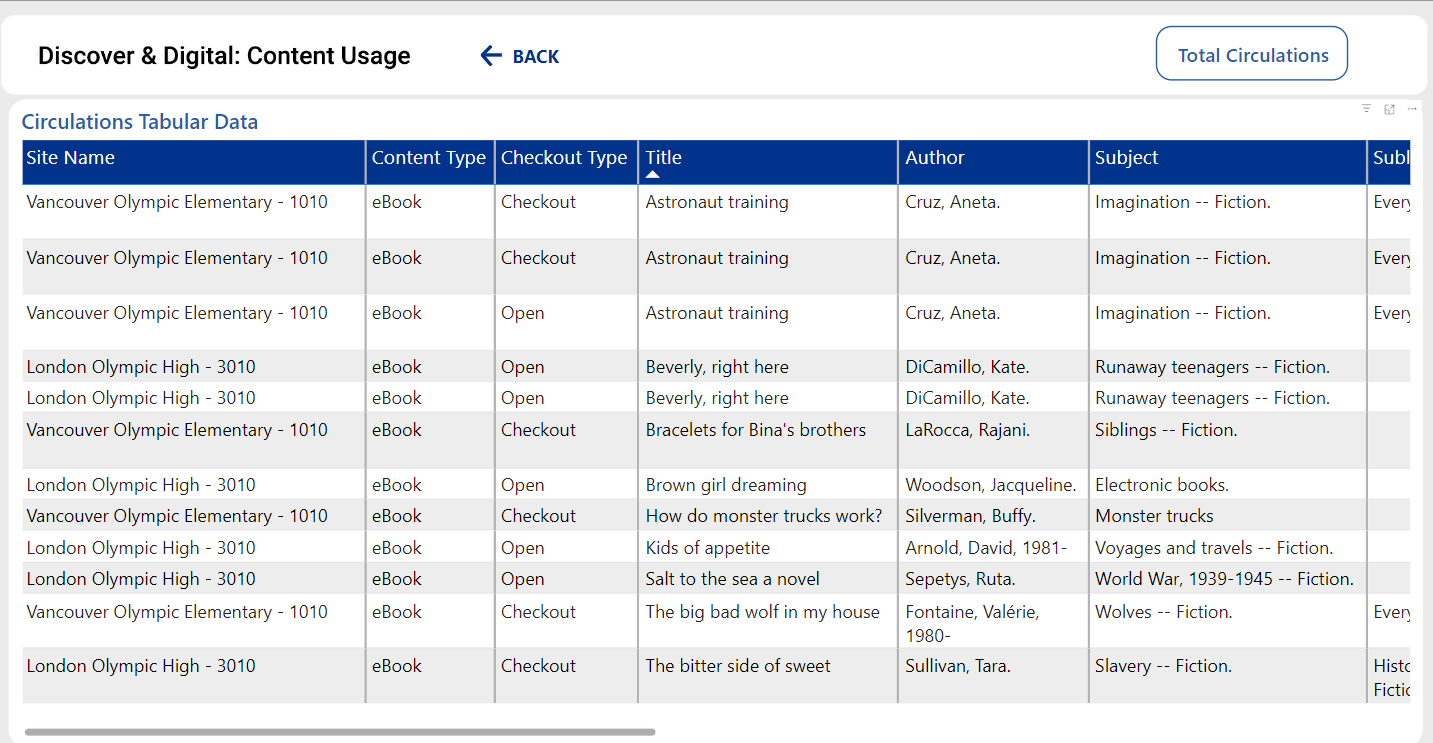
Task: Open the Total Circulations page
Action: (x=1251, y=53)
